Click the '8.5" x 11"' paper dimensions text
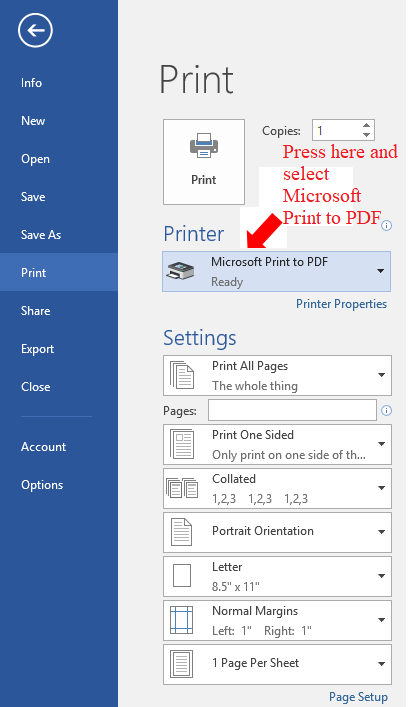 236,587
